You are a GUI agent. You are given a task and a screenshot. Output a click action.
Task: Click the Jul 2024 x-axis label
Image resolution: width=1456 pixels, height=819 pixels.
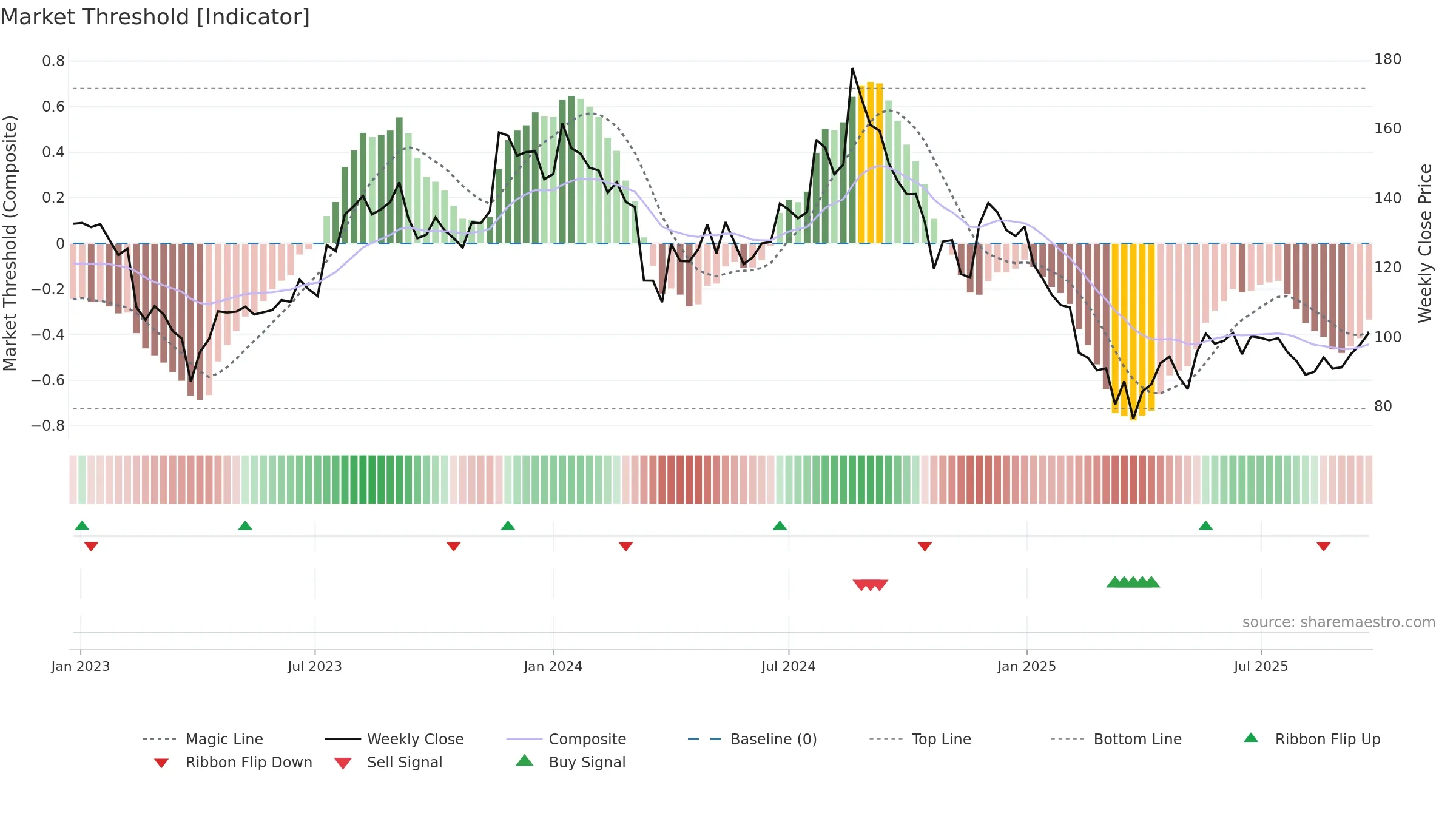[x=789, y=667]
